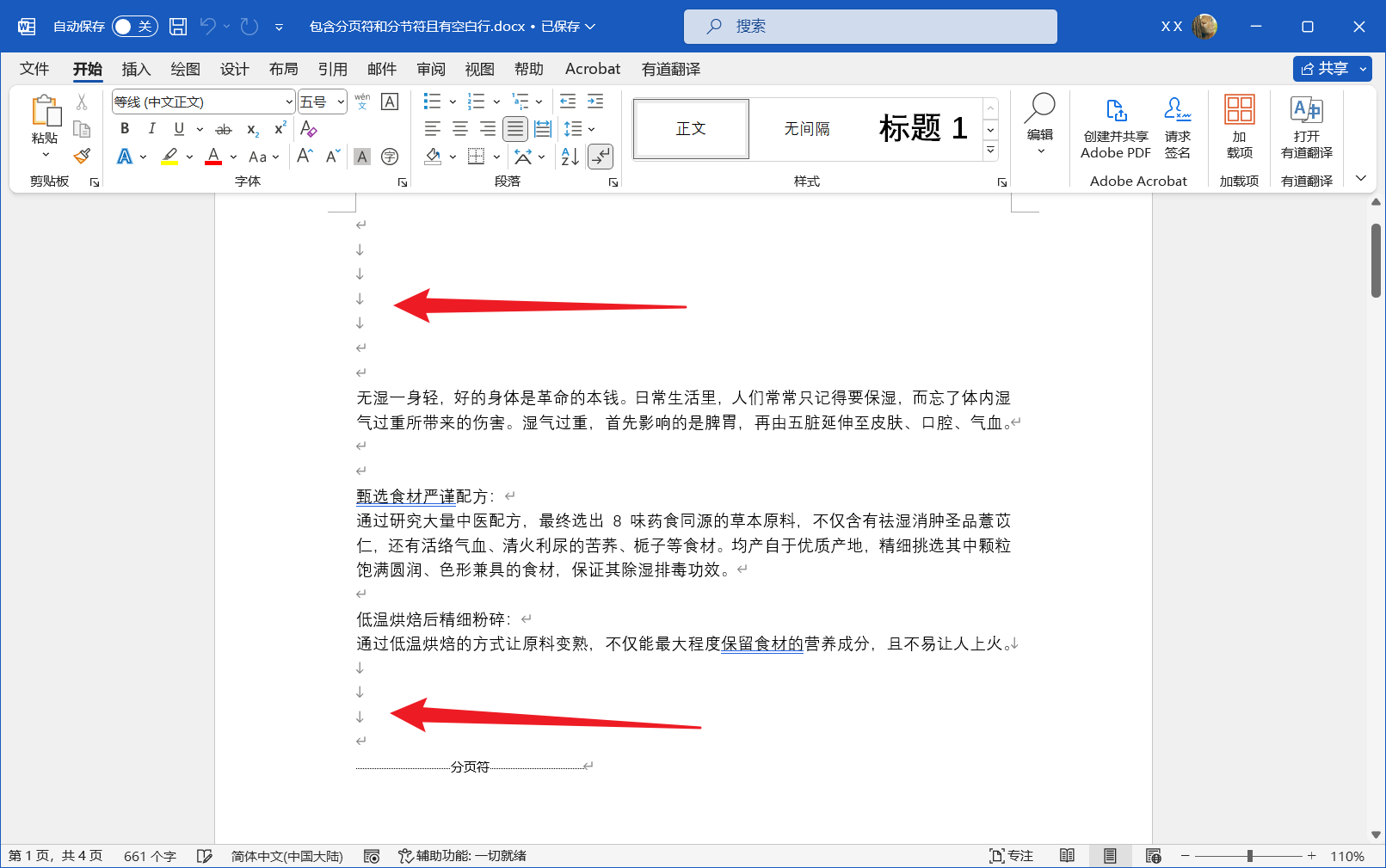Apply the 正文 style

691,129
